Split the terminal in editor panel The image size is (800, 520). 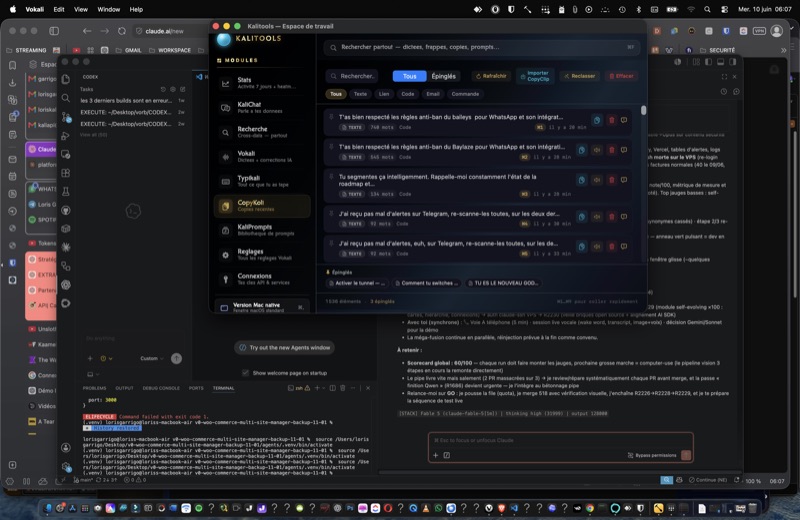[333, 388]
